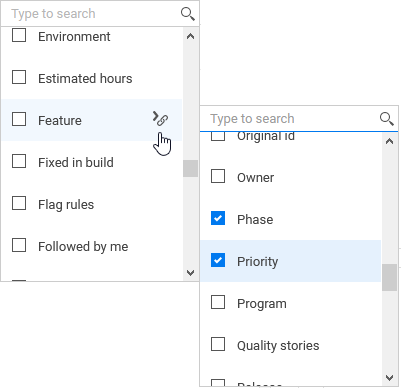The width and height of the screenshot is (401, 388).
Task: Click the left list's scroll-up arrow
Action: (x=190, y=36)
